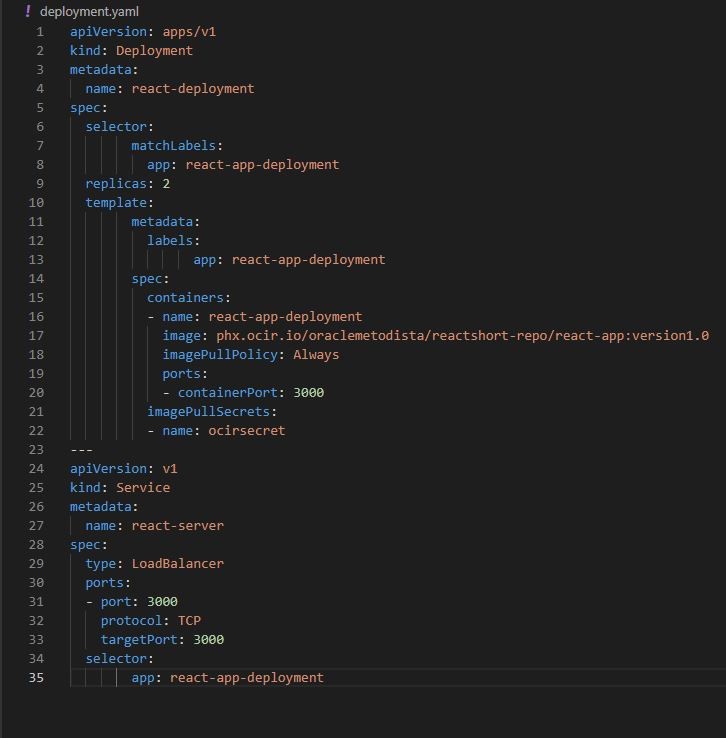Click 'react-deployment' name value

coord(193,89)
